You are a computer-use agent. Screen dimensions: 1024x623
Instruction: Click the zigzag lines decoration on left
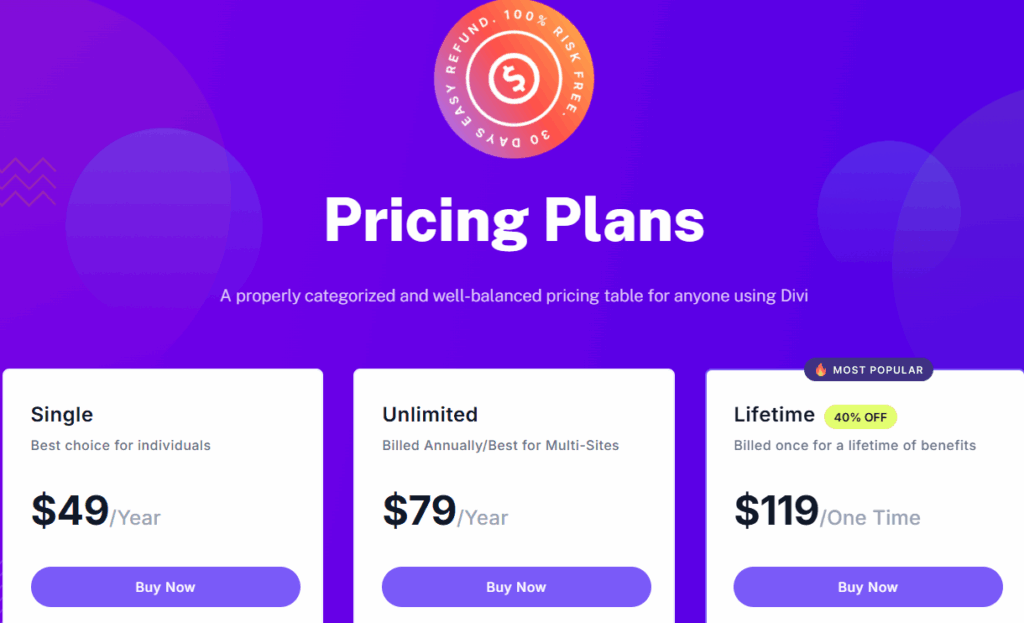point(28,182)
